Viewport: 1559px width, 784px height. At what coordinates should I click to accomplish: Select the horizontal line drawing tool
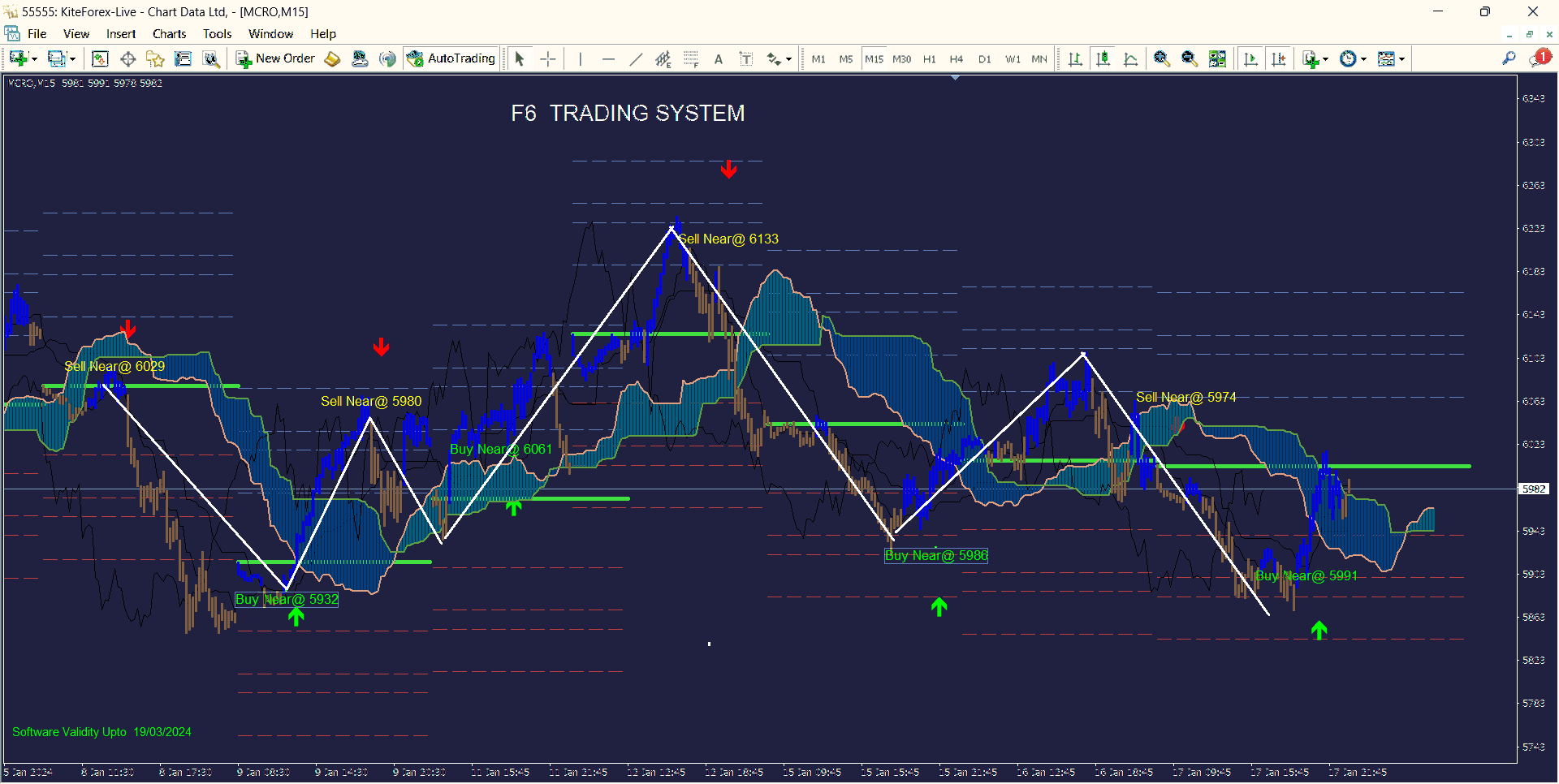click(608, 58)
